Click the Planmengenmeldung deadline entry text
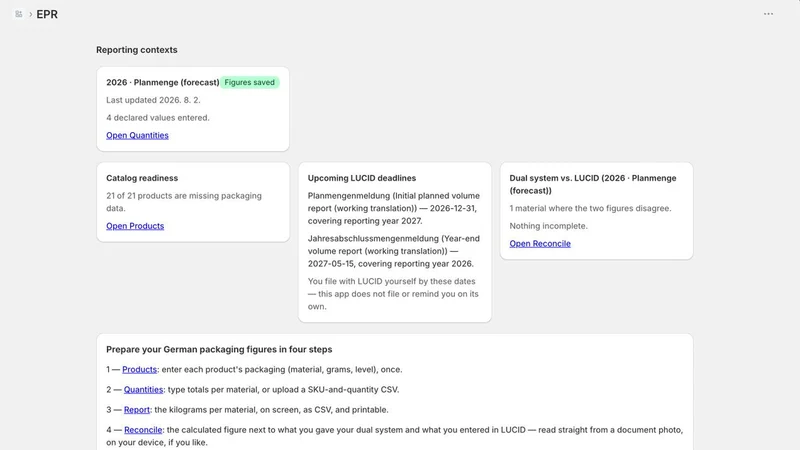Image resolution: width=800 pixels, height=450 pixels. coord(394,208)
